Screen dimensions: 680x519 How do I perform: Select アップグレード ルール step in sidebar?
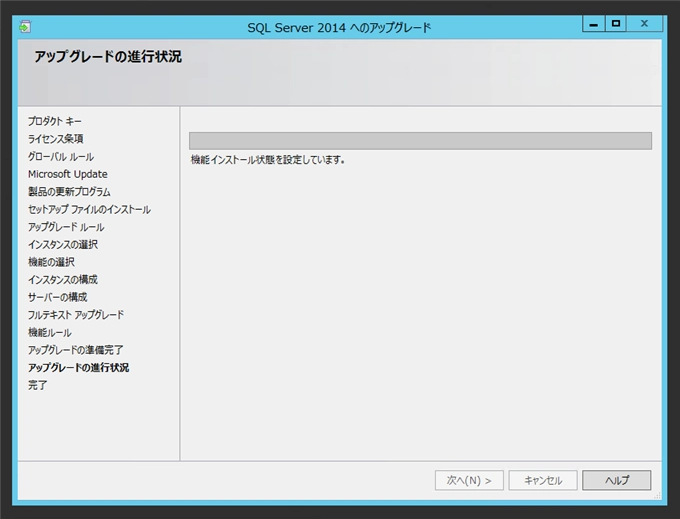coord(66,227)
